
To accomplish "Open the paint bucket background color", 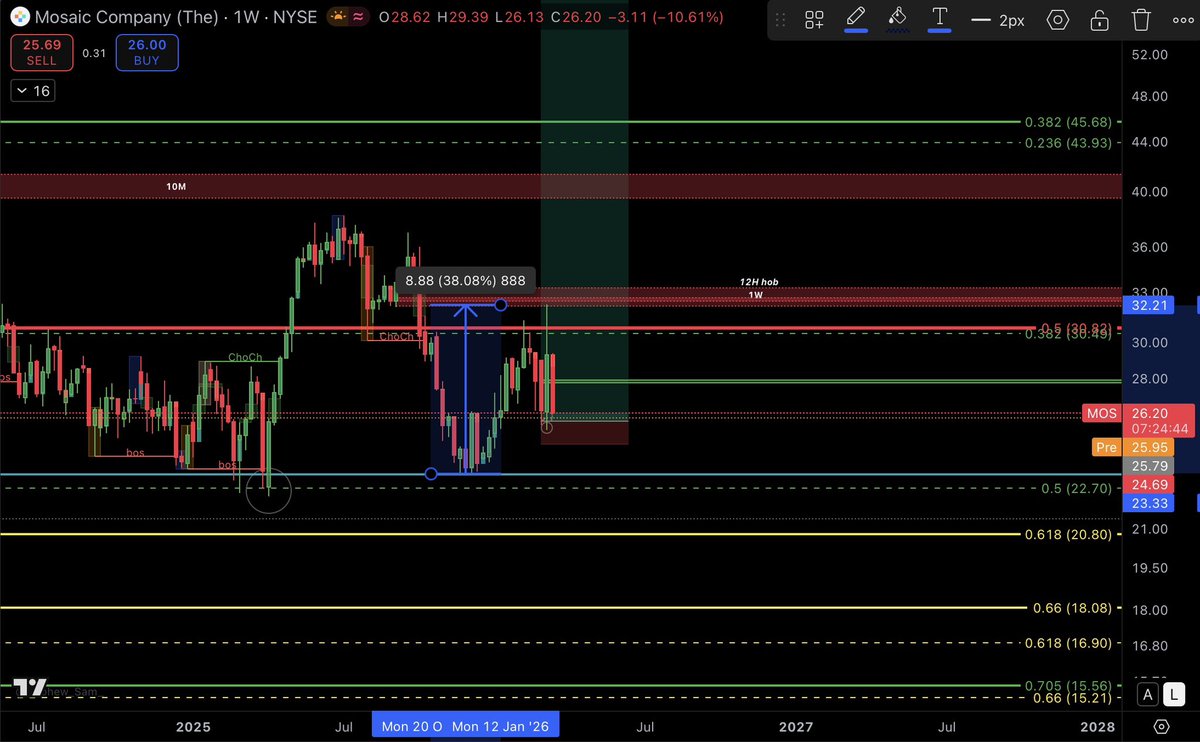I will click(x=897, y=19).
